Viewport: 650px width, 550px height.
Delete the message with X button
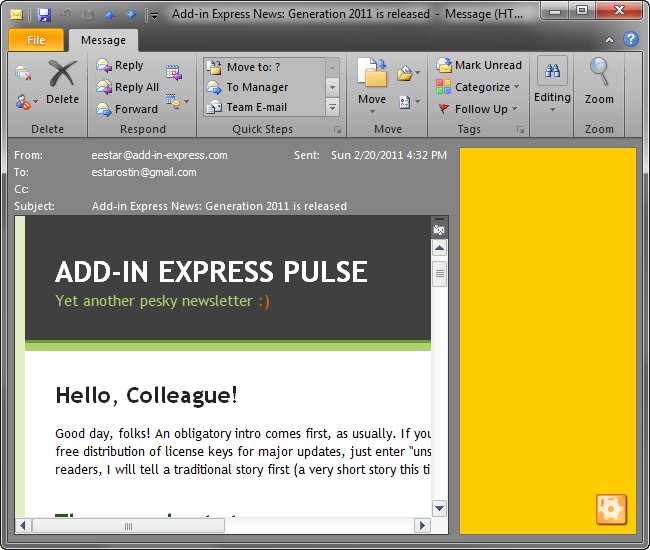62,82
